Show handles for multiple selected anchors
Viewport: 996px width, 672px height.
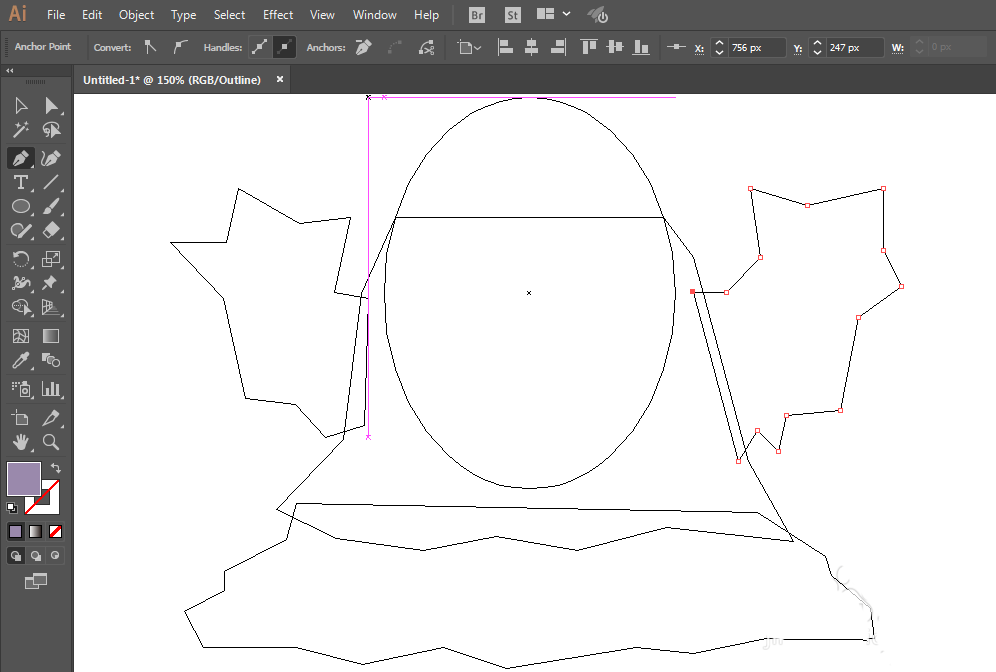pos(259,47)
